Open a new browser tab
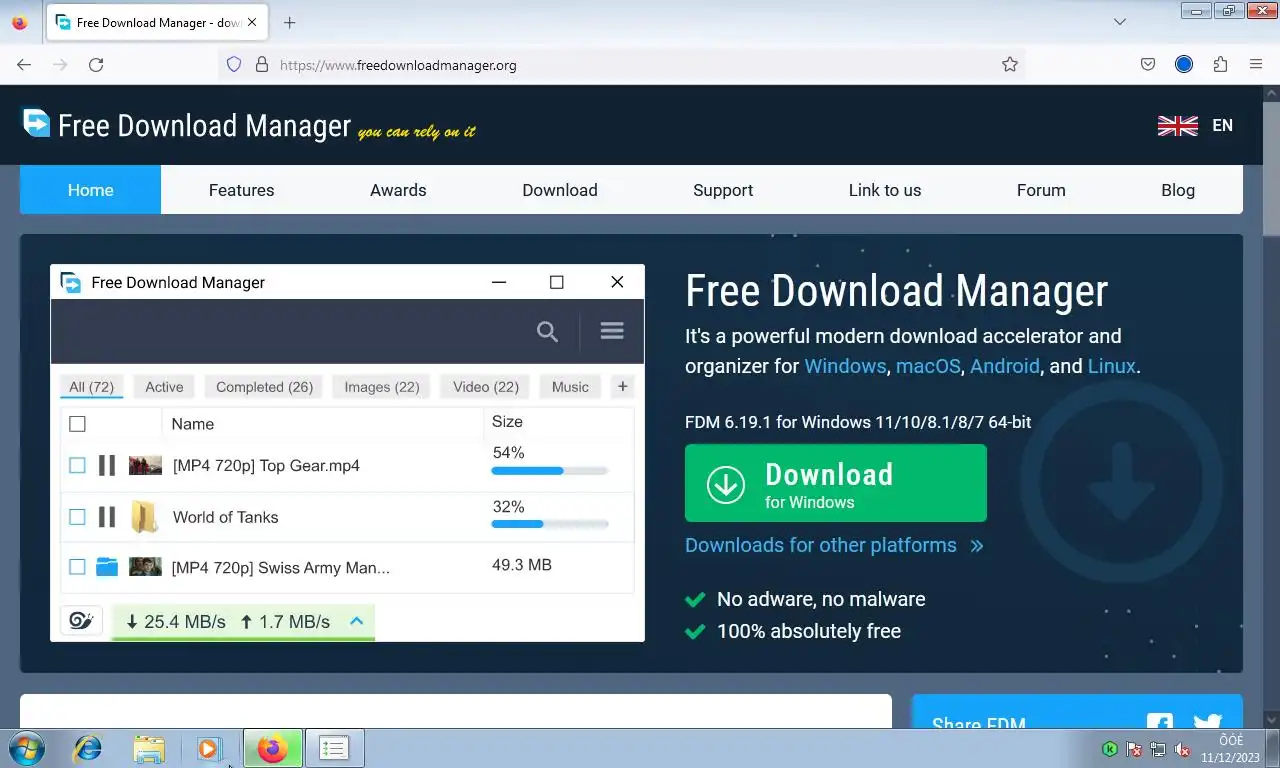This screenshot has width=1280, height=768. [289, 22]
